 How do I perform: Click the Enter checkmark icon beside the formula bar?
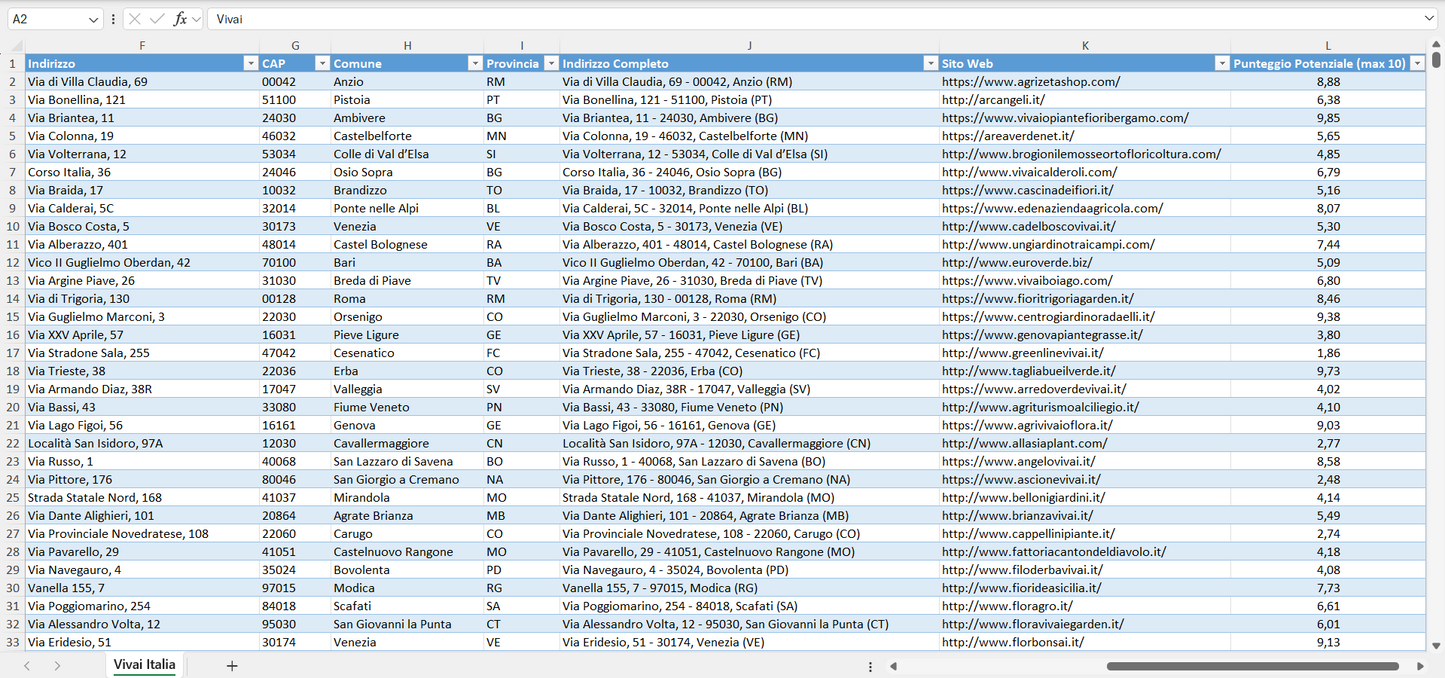157,18
